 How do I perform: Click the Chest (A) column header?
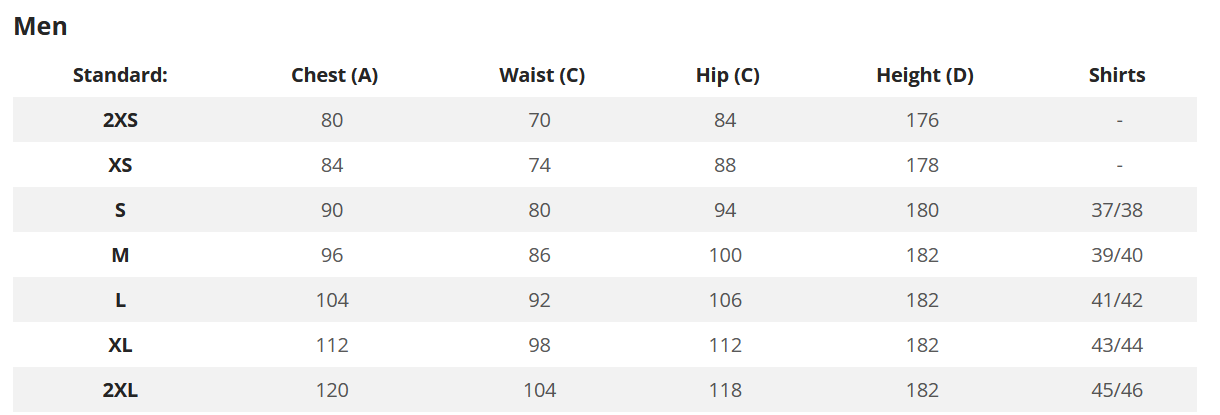[334, 75]
